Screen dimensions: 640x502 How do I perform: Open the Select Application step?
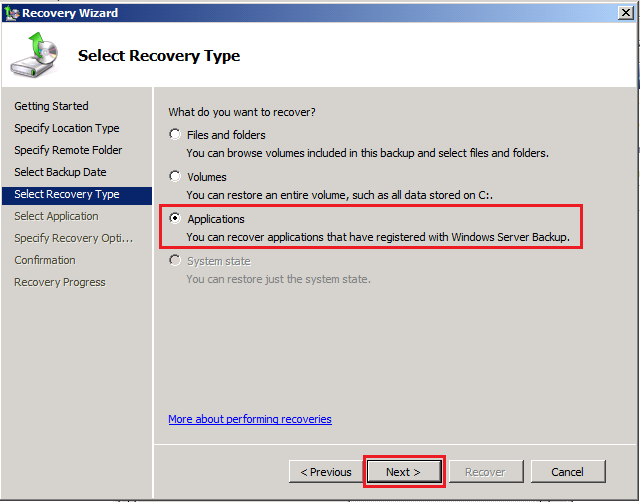(56, 216)
